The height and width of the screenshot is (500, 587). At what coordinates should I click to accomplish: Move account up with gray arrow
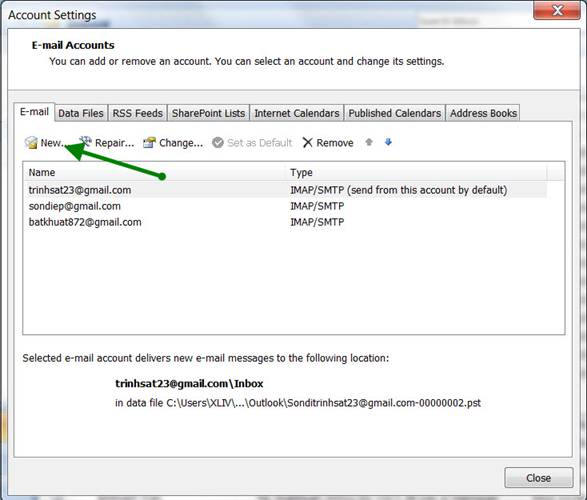pos(369,142)
